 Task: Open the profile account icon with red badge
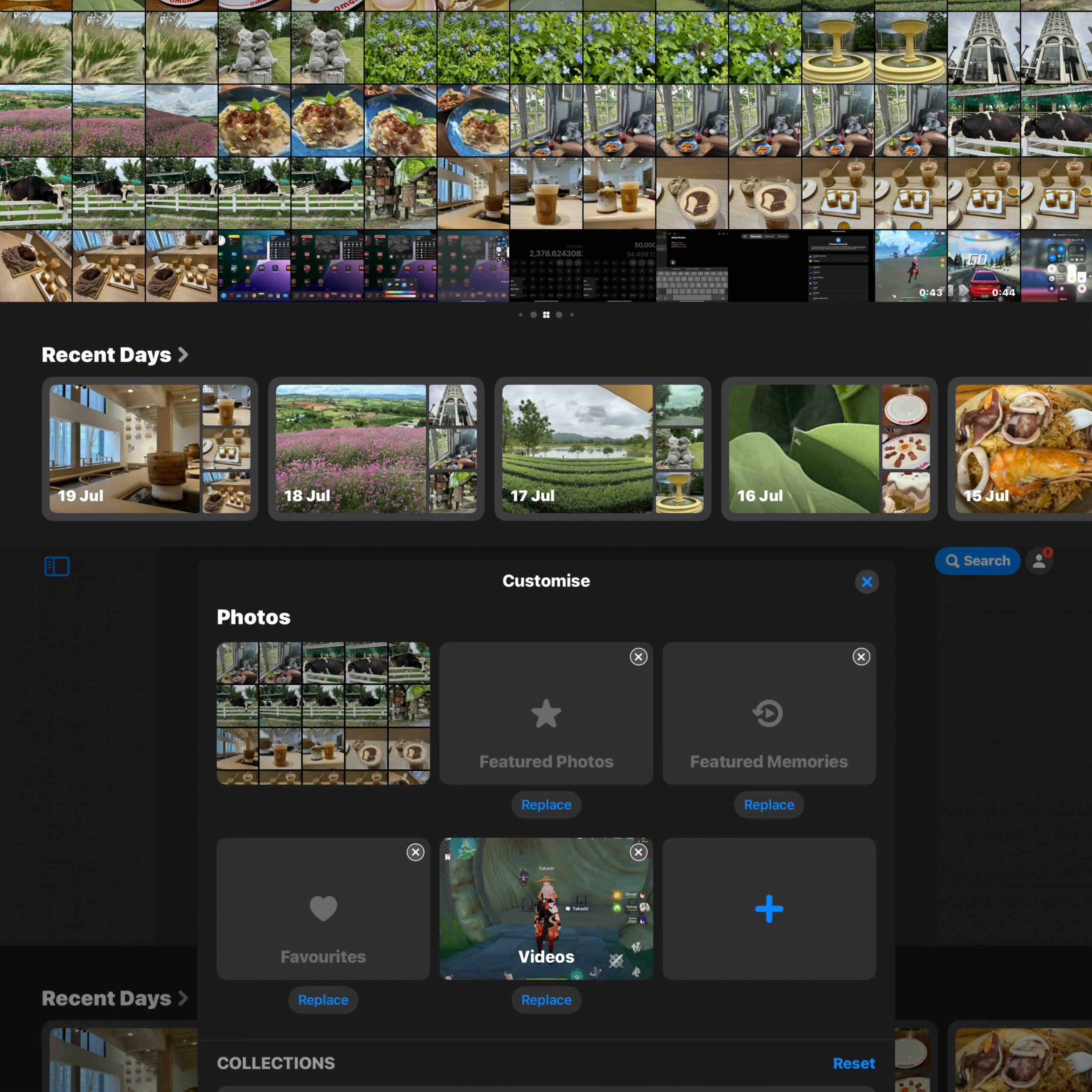tap(1039, 561)
